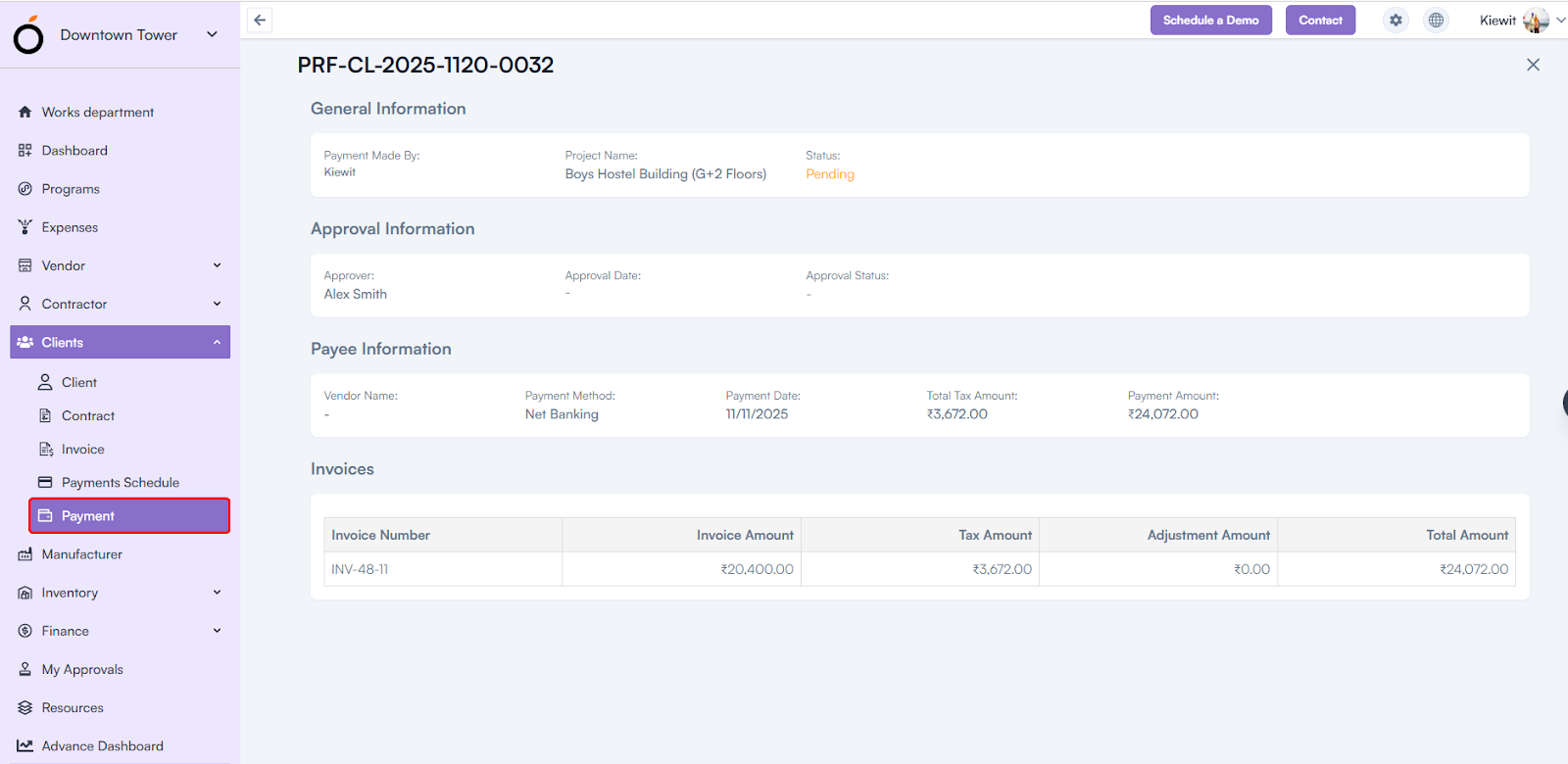Click the app logo in sidebar
The image size is (1568, 764).
tap(28, 35)
